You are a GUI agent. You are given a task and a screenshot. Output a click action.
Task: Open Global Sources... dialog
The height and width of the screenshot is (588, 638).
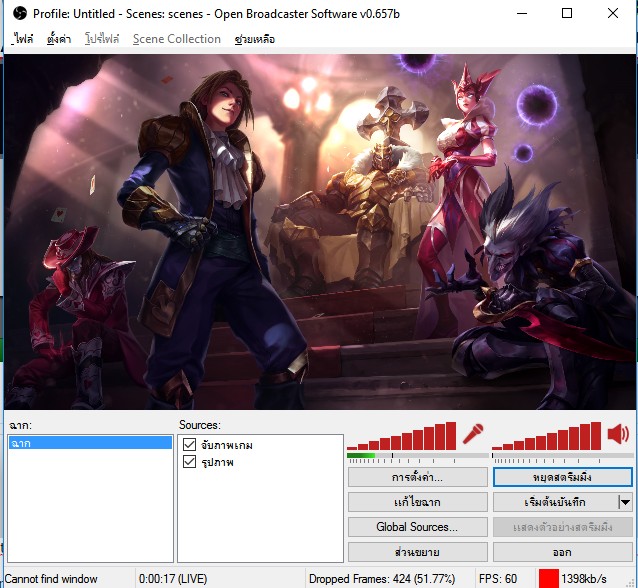pyautogui.click(x=417, y=527)
